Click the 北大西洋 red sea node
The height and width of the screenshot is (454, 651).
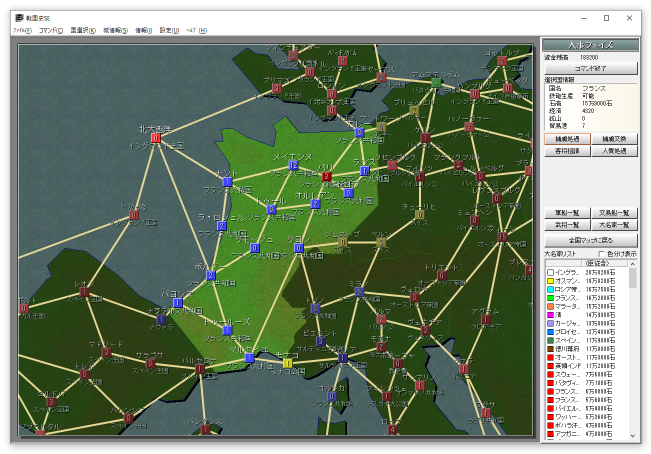155,138
